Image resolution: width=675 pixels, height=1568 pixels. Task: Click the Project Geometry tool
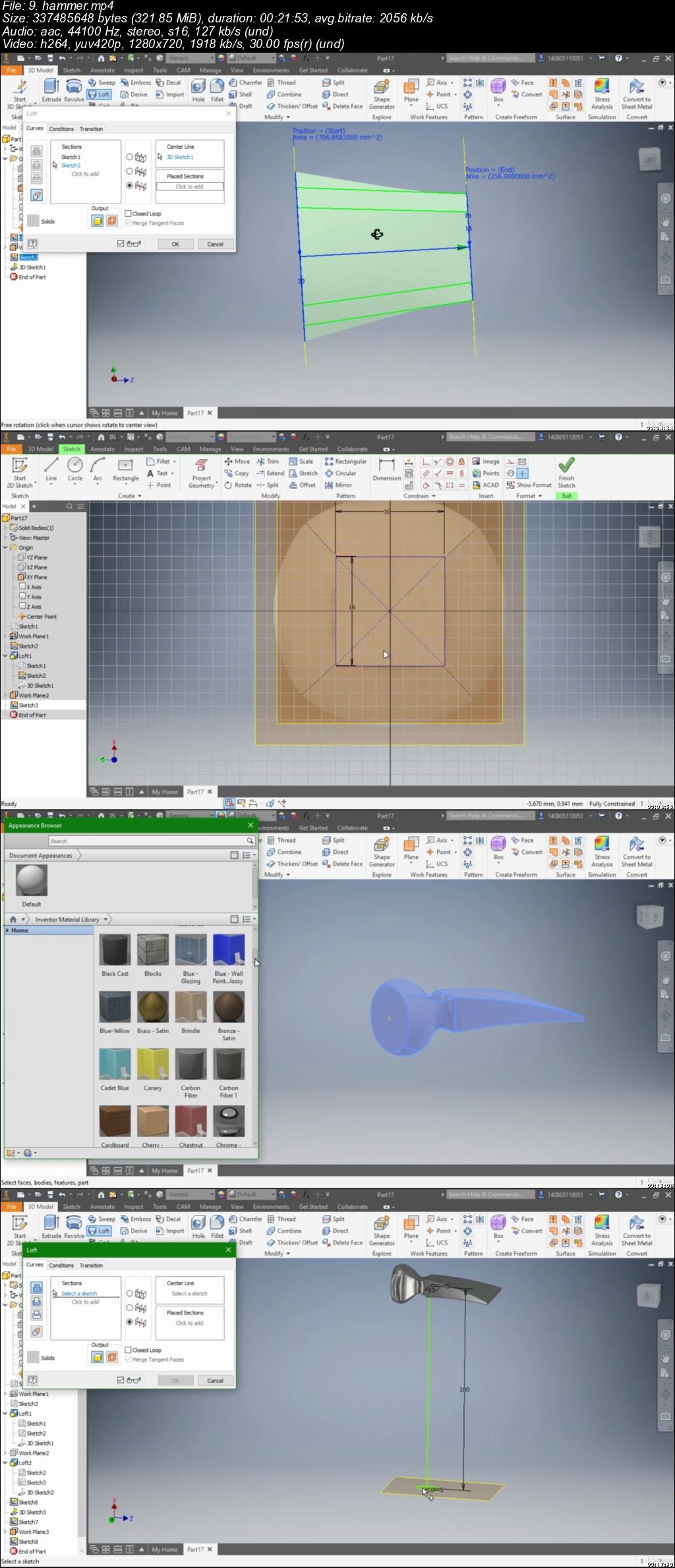pyautogui.click(x=202, y=473)
